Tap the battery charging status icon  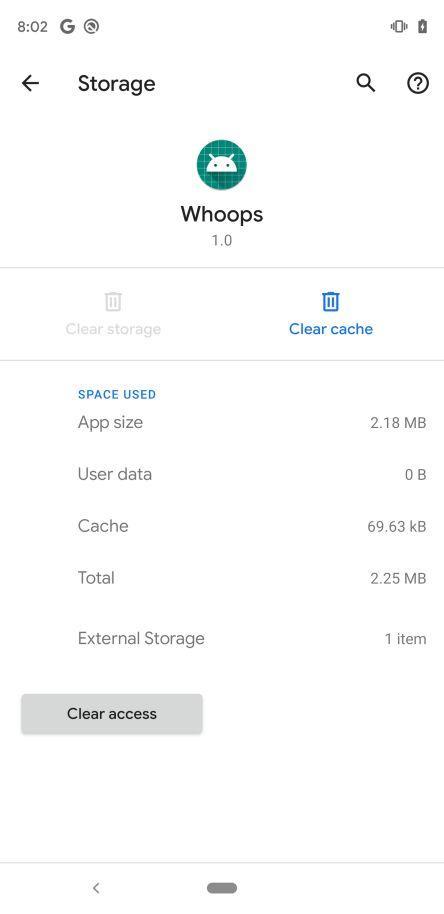423,27
